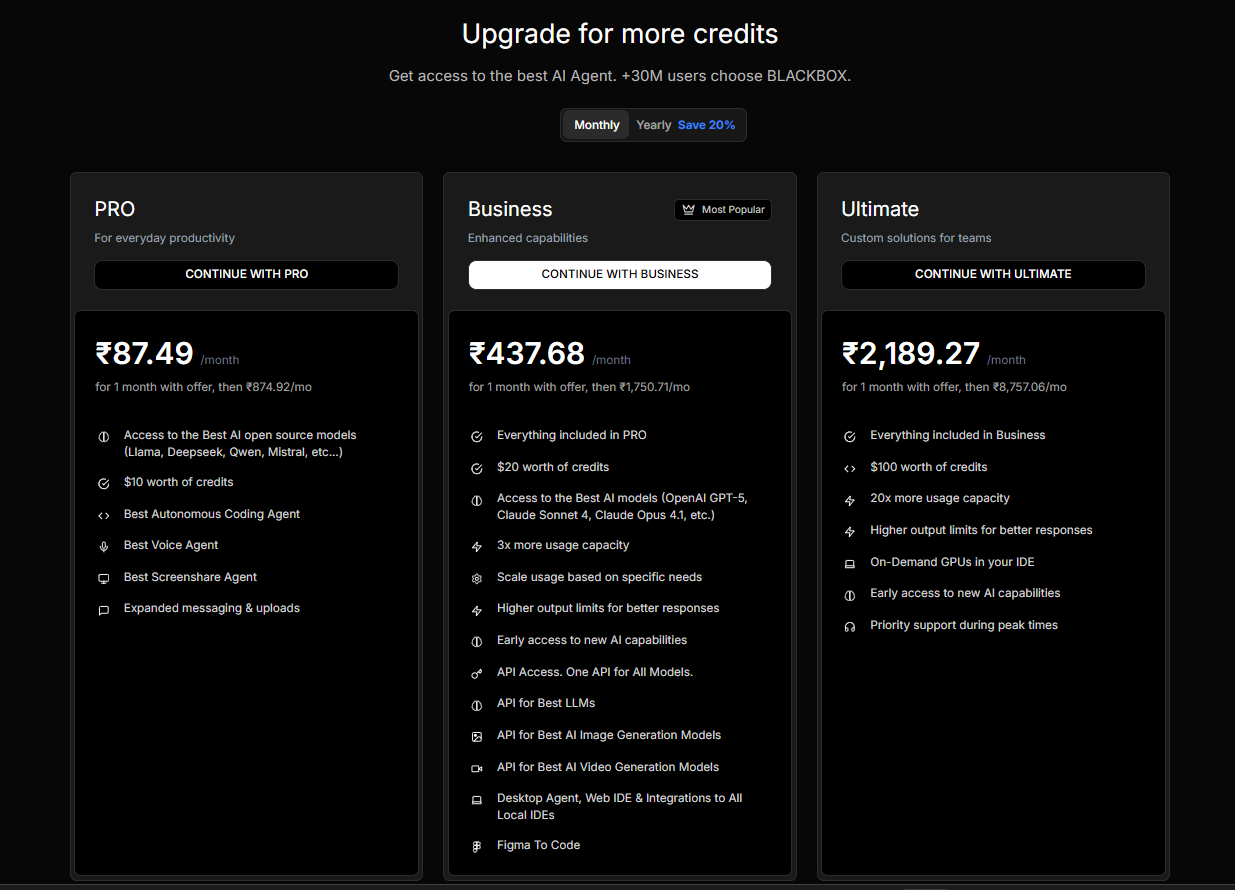Viewport: 1235px width, 890px height.
Task: Switch billing to Yearly
Action: pyautogui.click(x=654, y=125)
